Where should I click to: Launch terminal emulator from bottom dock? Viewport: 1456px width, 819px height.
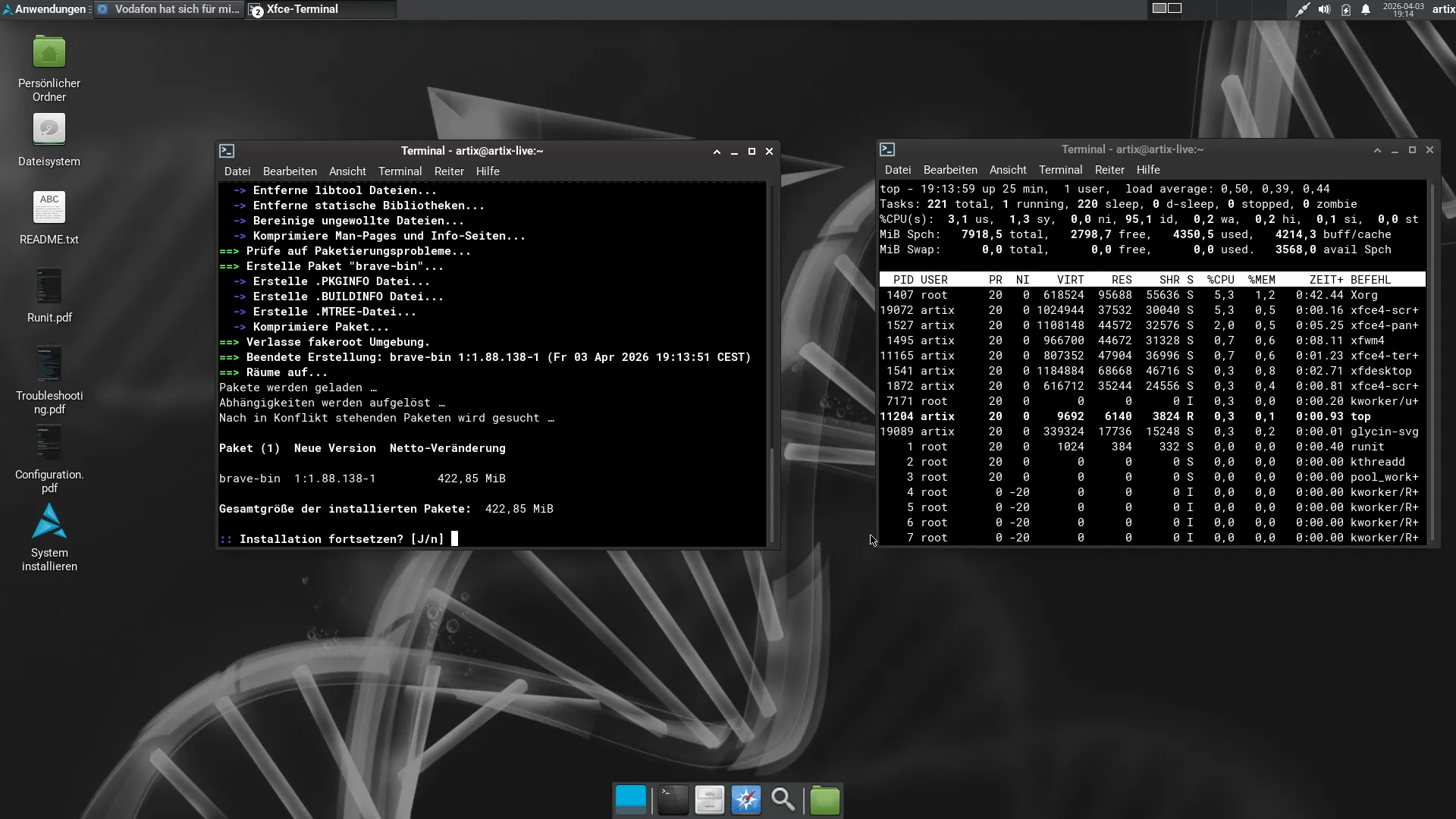click(673, 800)
